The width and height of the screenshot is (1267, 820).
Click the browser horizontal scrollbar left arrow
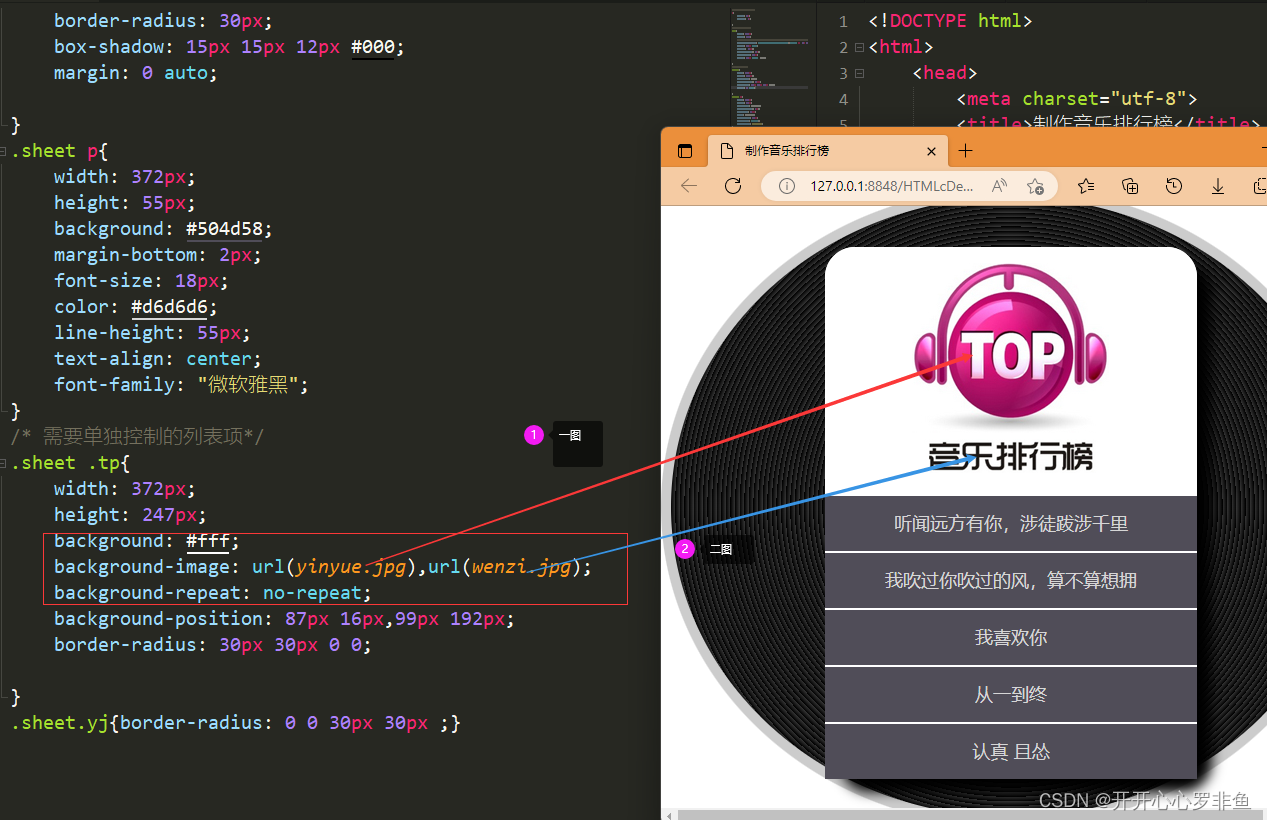coord(669,814)
